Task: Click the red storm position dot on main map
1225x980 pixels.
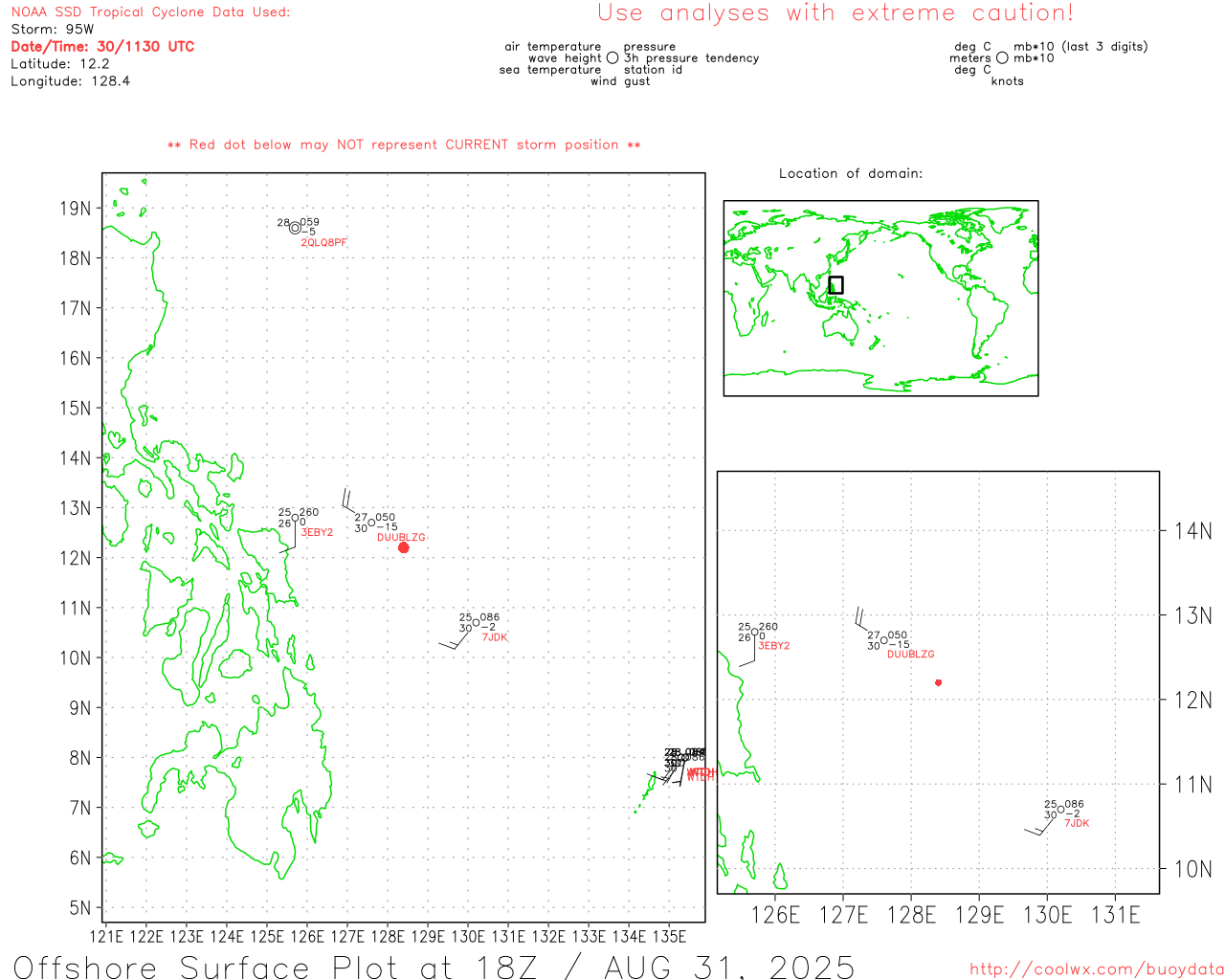Action: pyautogui.click(x=404, y=547)
